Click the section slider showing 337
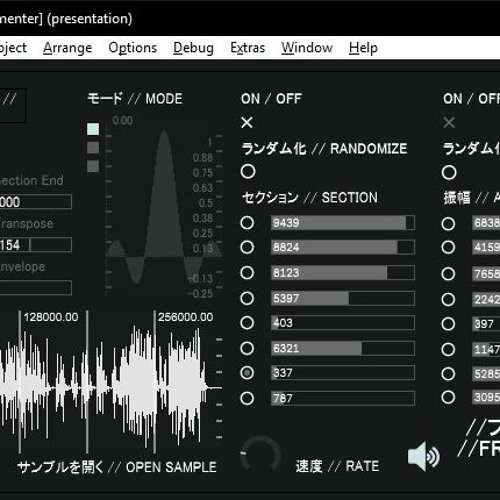 tap(343, 373)
